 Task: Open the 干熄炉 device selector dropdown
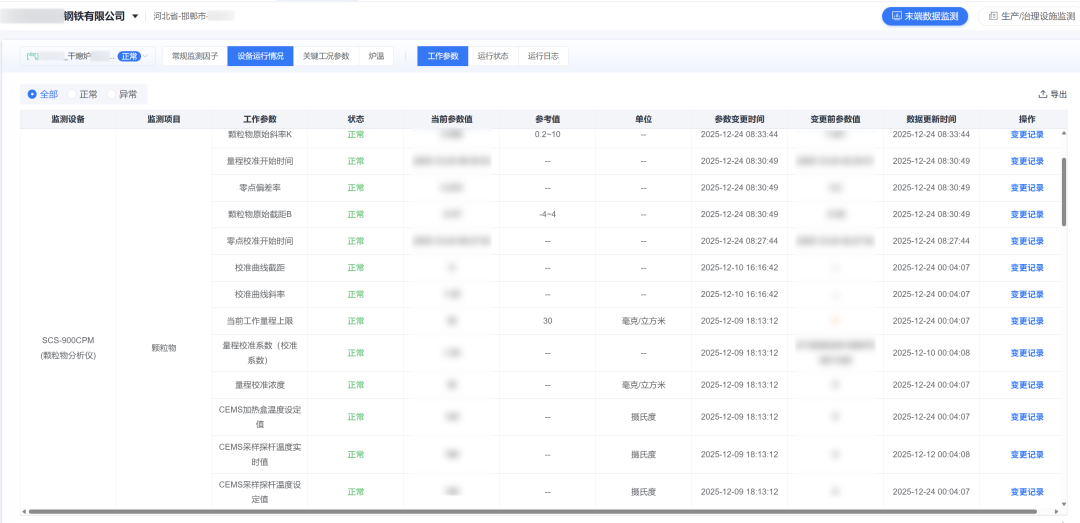pos(146,56)
